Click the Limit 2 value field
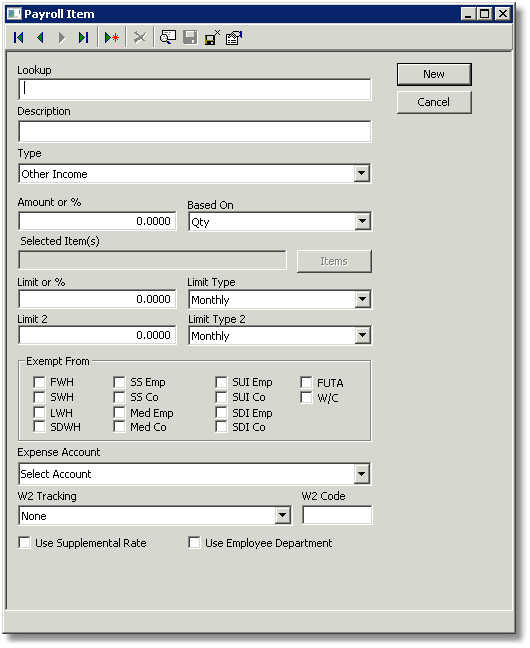This screenshot has width=530, height=648. (x=97, y=335)
